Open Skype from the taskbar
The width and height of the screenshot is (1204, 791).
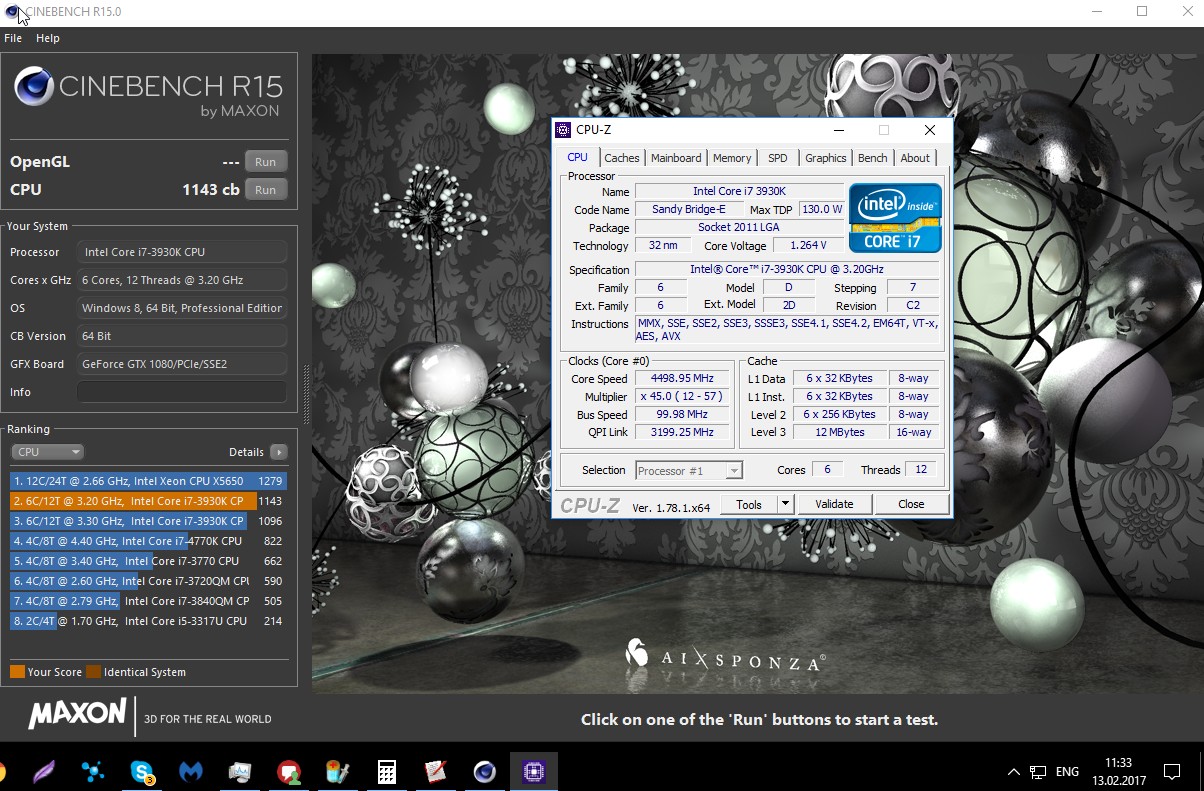143,771
